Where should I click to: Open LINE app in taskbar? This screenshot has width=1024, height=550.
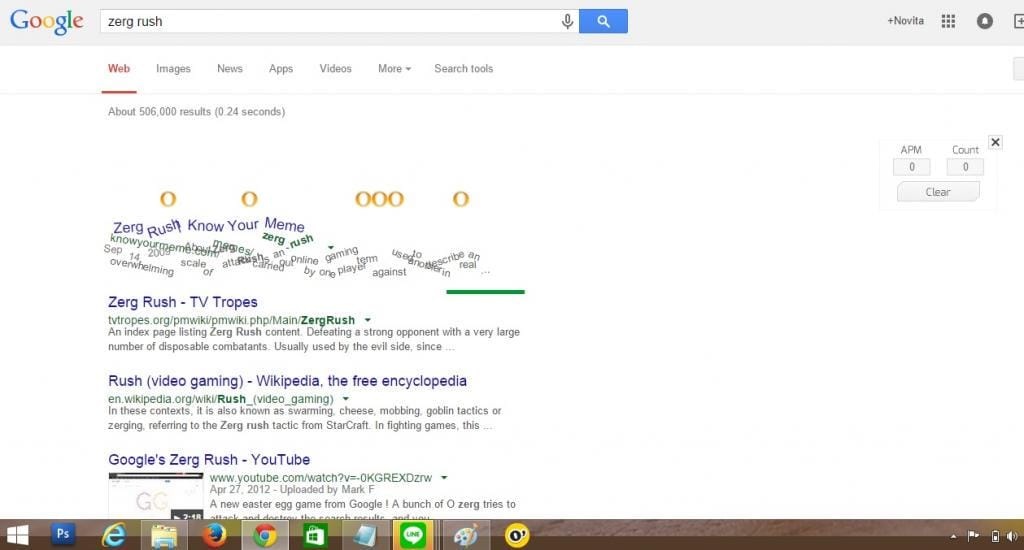click(x=413, y=535)
